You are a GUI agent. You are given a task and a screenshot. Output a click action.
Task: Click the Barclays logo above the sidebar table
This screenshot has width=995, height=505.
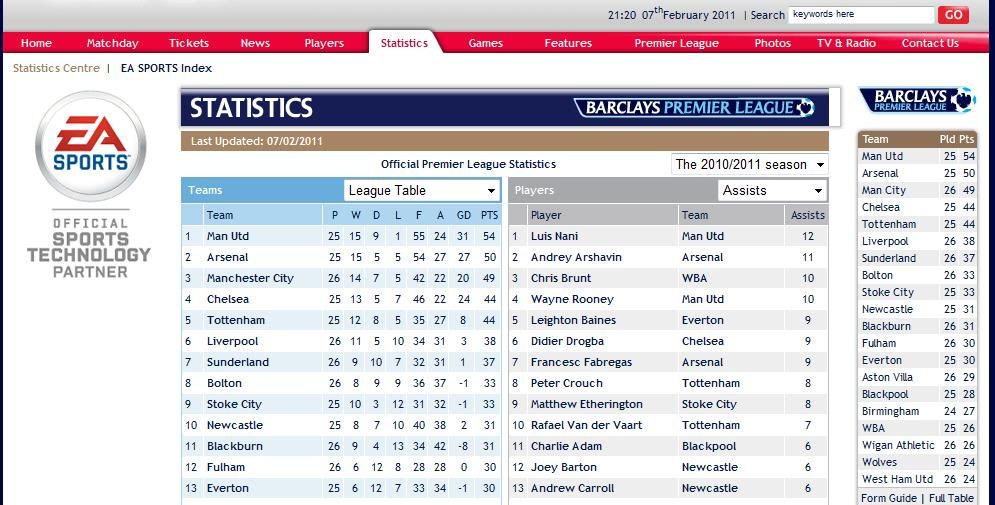pyautogui.click(x=917, y=100)
